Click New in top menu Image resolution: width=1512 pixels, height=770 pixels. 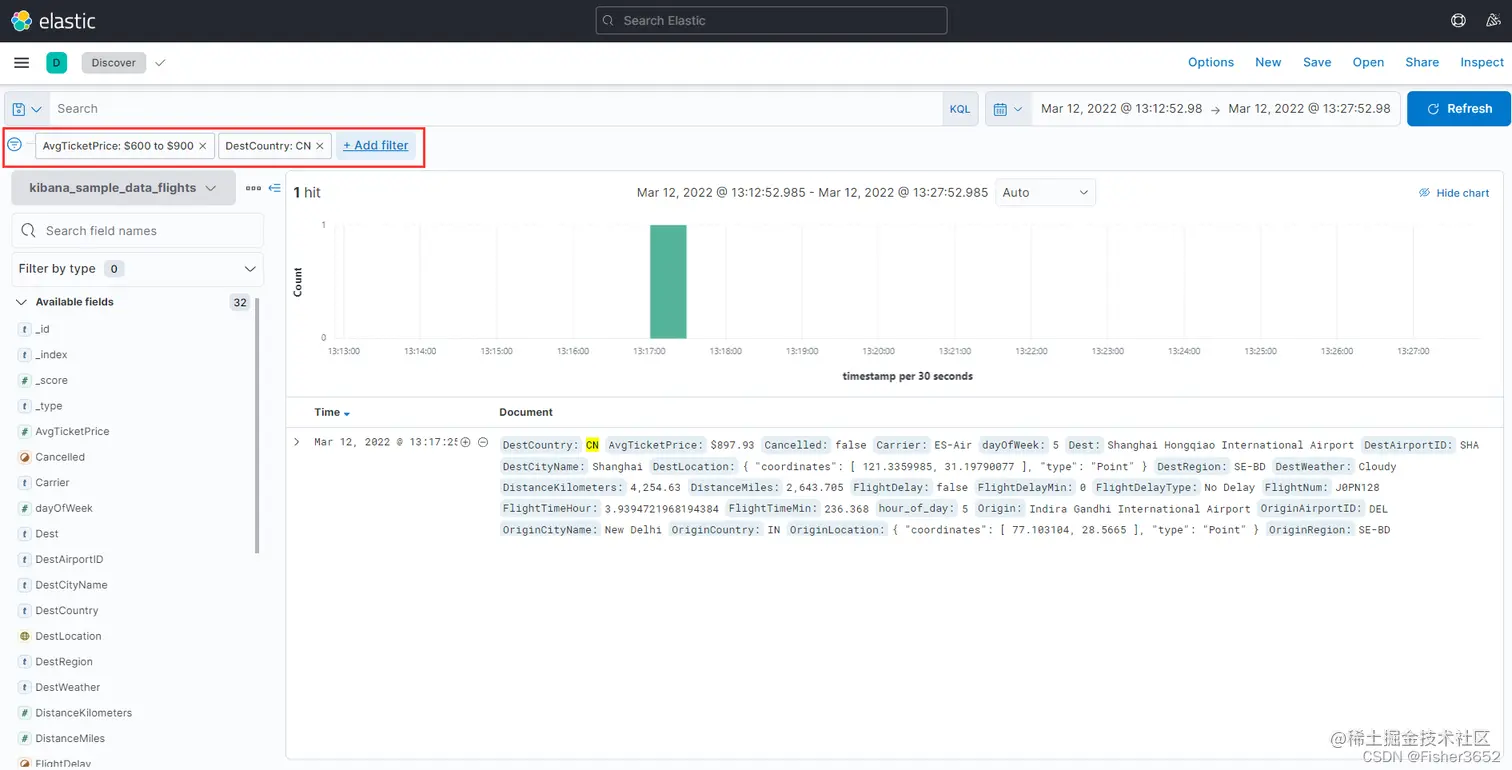click(1268, 62)
